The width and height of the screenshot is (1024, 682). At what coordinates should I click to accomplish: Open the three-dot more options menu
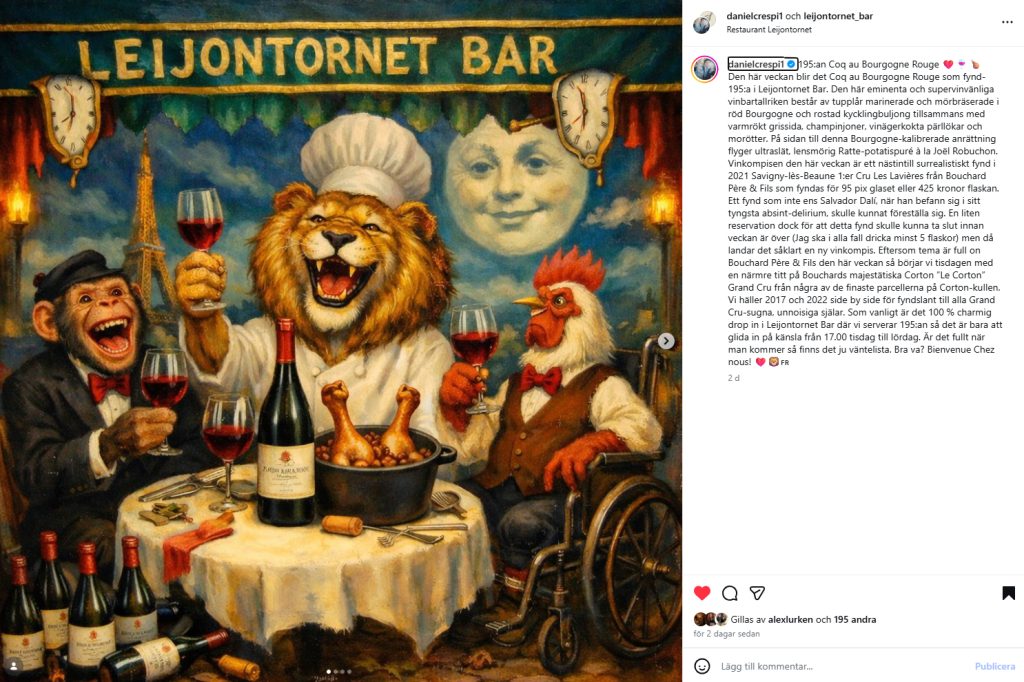pyautogui.click(x=1007, y=22)
